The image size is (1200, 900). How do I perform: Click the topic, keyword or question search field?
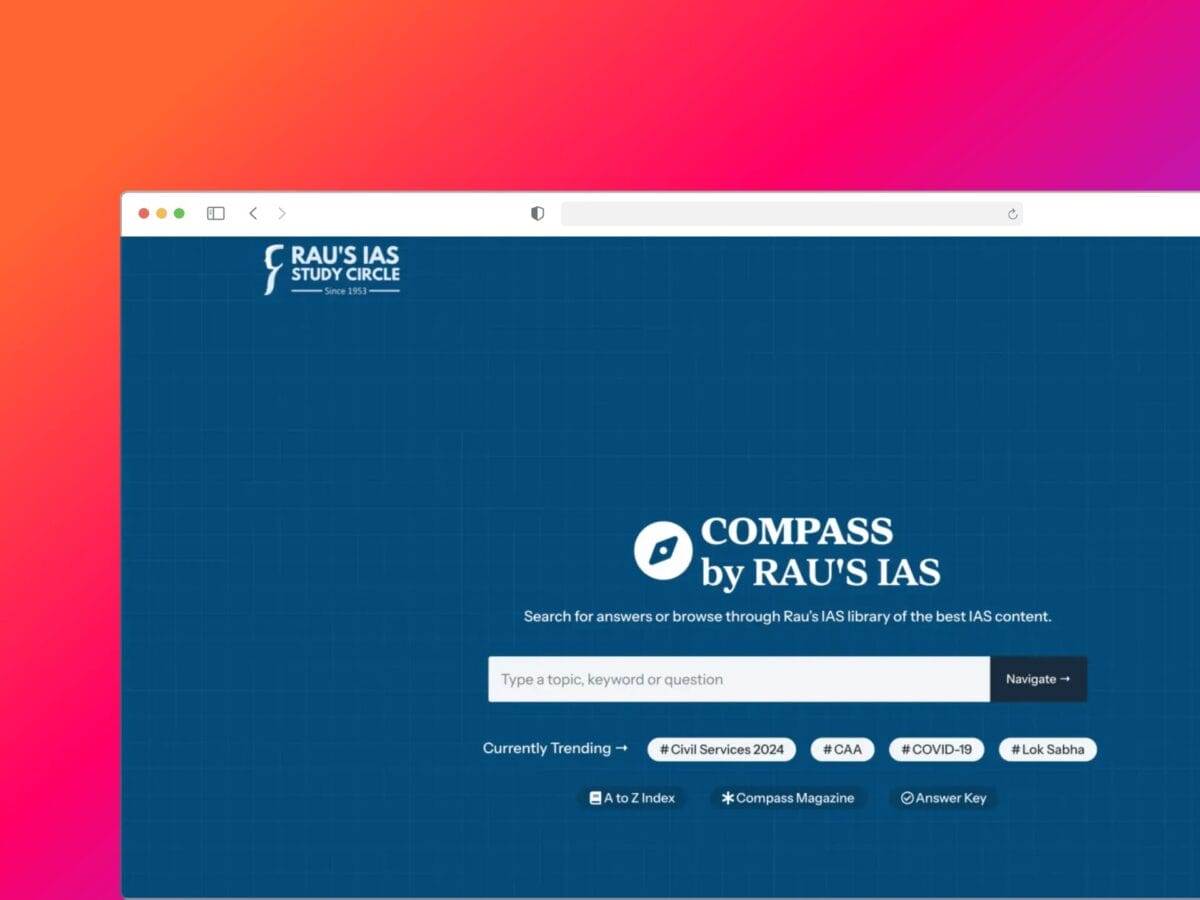(x=738, y=679)
